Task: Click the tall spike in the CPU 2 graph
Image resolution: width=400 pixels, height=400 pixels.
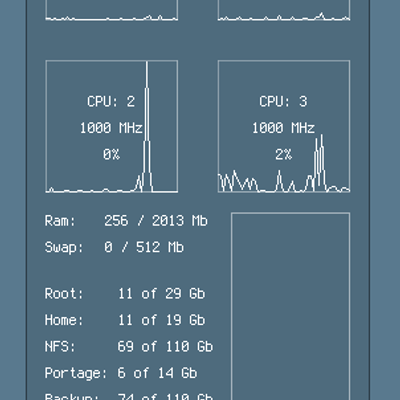Action: coord(147,127)
